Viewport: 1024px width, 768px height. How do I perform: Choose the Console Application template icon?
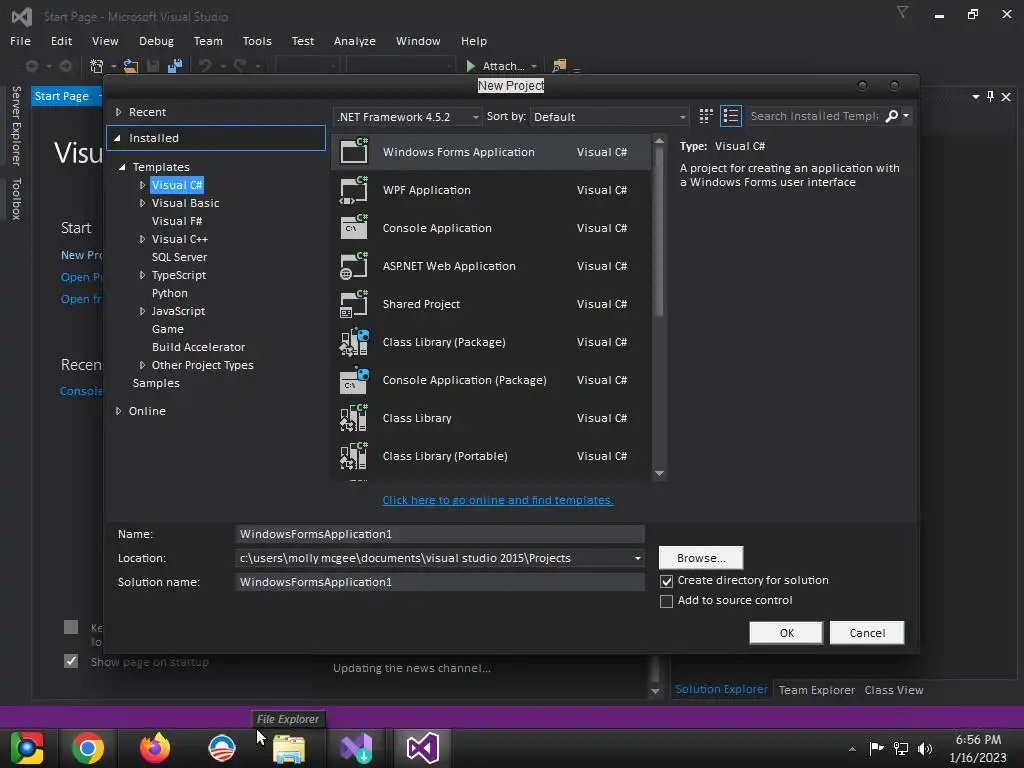354,227
